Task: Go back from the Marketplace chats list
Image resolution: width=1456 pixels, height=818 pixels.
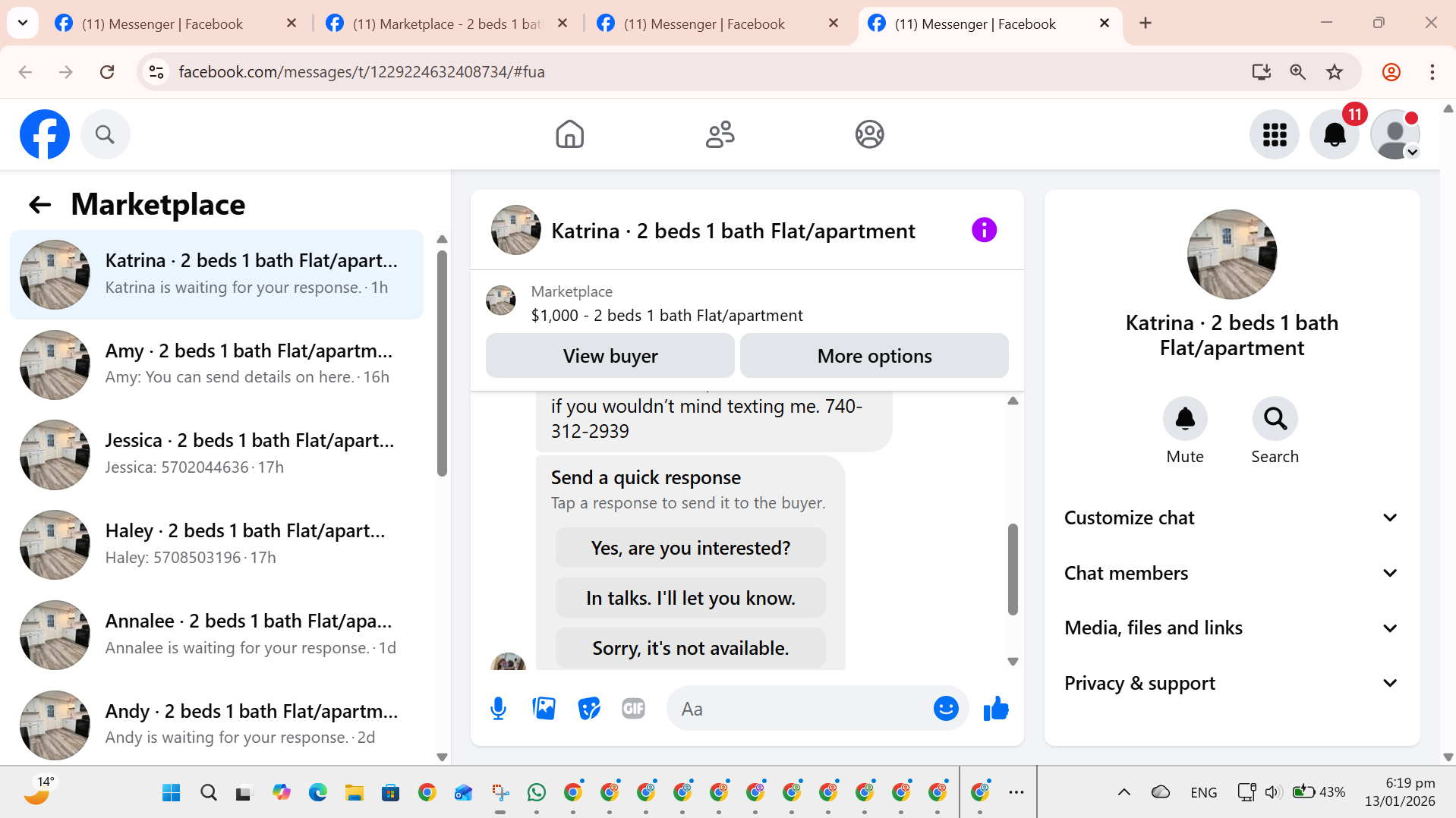Action: pyautogui.click(x=39, y=204)
